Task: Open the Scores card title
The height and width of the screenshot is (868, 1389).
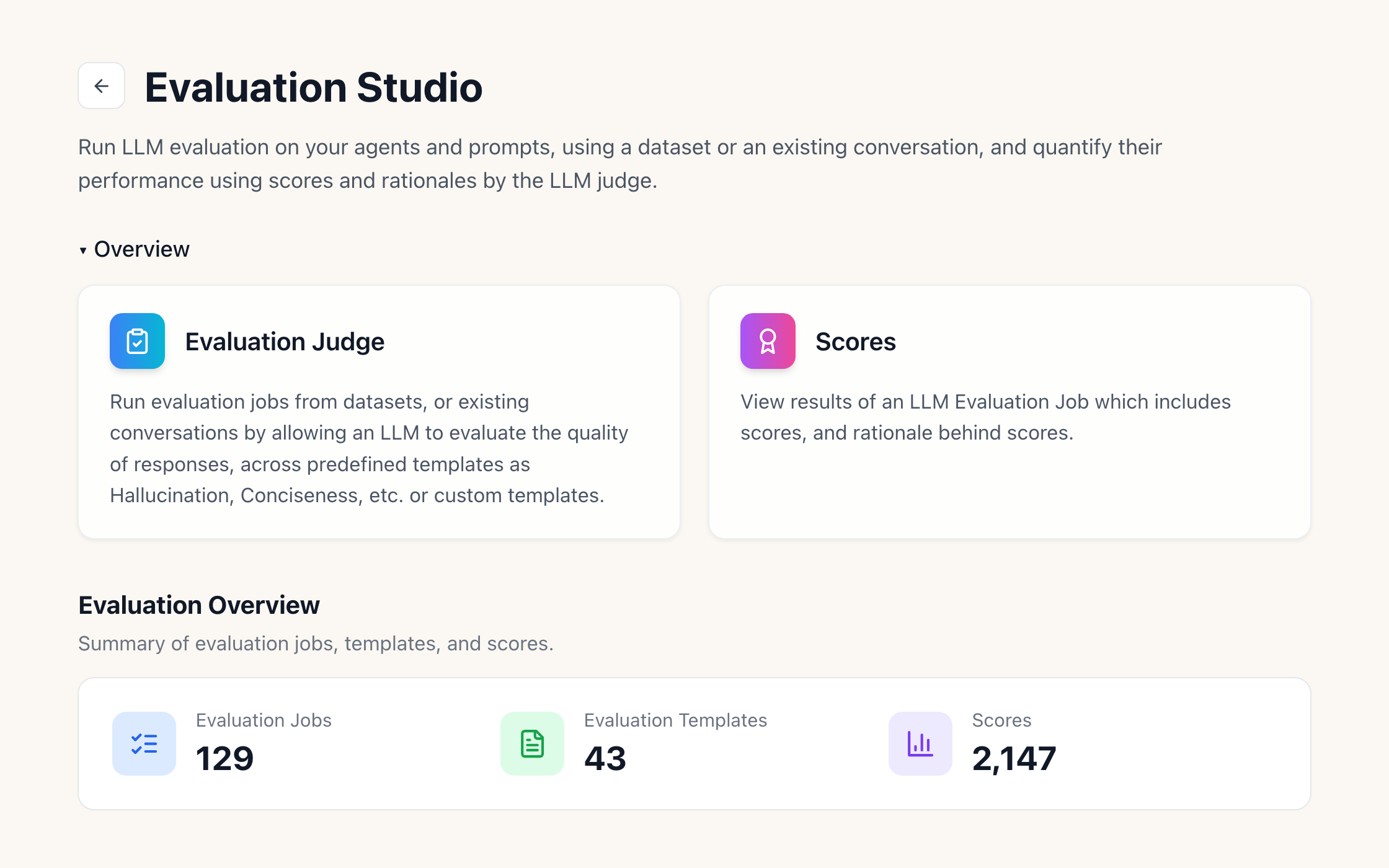Action: point(856,342)
